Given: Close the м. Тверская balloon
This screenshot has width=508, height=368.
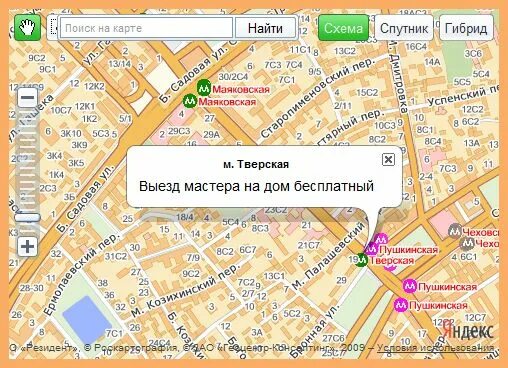Looking at the screenshot, I should pyautogui.click(x=388, y=159).
